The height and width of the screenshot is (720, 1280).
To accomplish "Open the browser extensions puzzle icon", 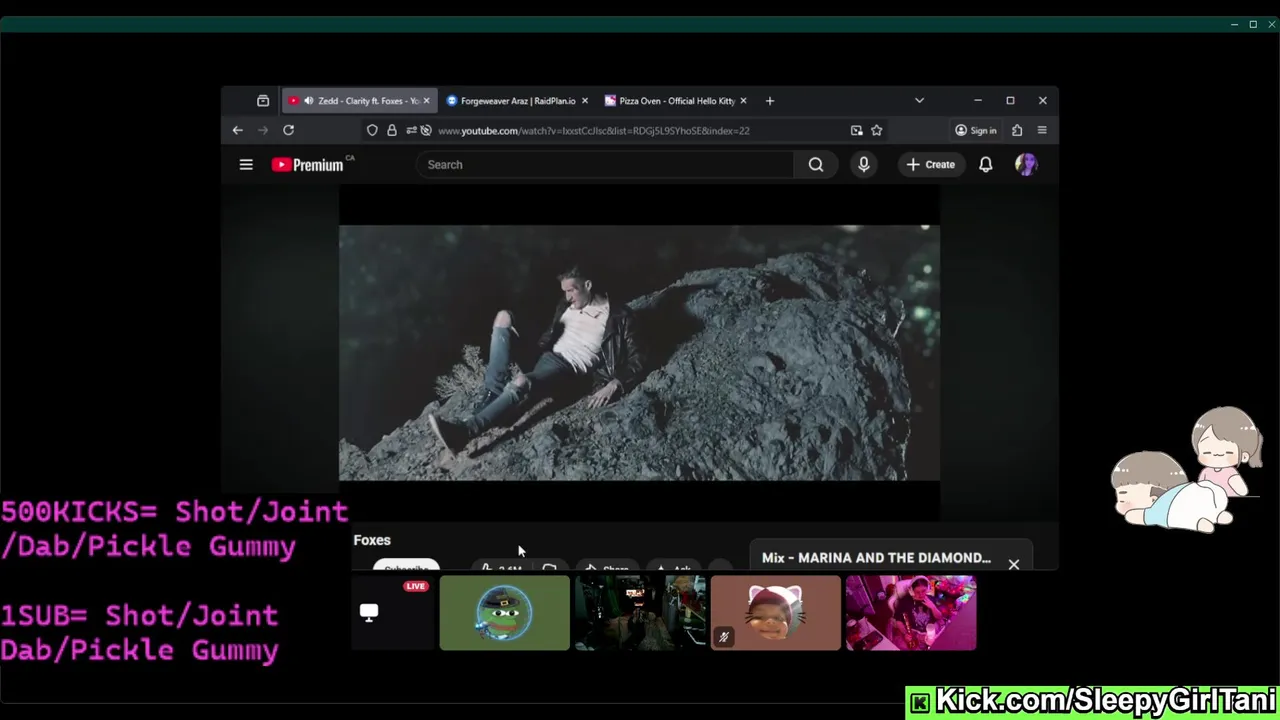I will pos(1017,130).
